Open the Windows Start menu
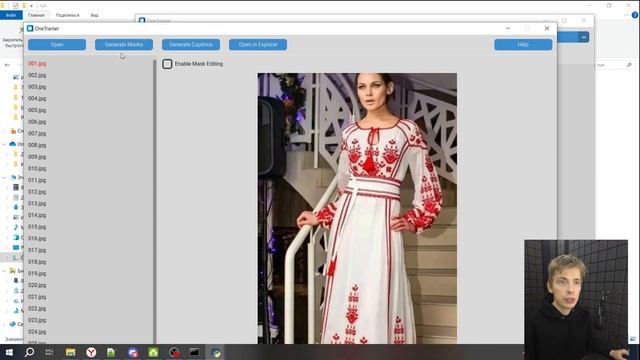This screenshot has height=360, width=640. click(9, 352)
